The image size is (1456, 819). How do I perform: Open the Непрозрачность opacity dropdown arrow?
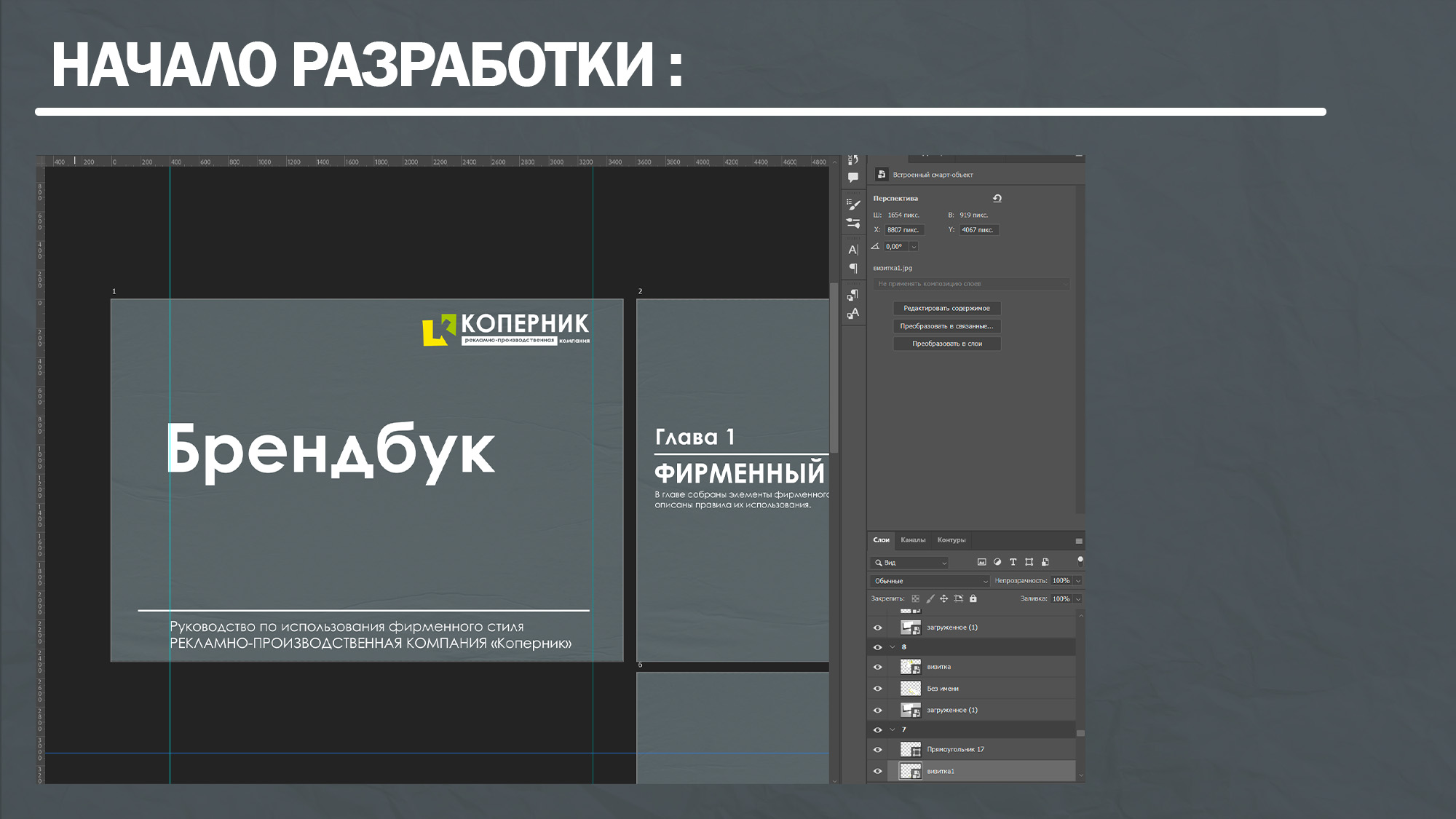coord(1078,581)
